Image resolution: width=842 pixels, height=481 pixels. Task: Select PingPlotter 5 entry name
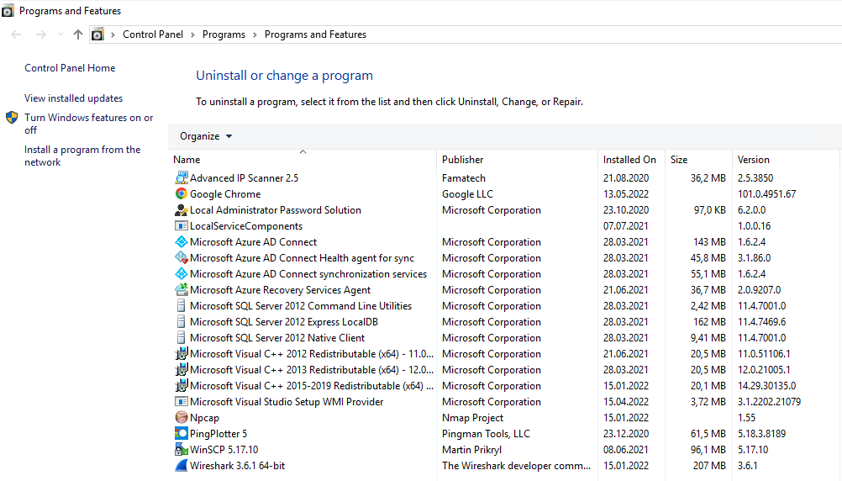pos(219,434)
